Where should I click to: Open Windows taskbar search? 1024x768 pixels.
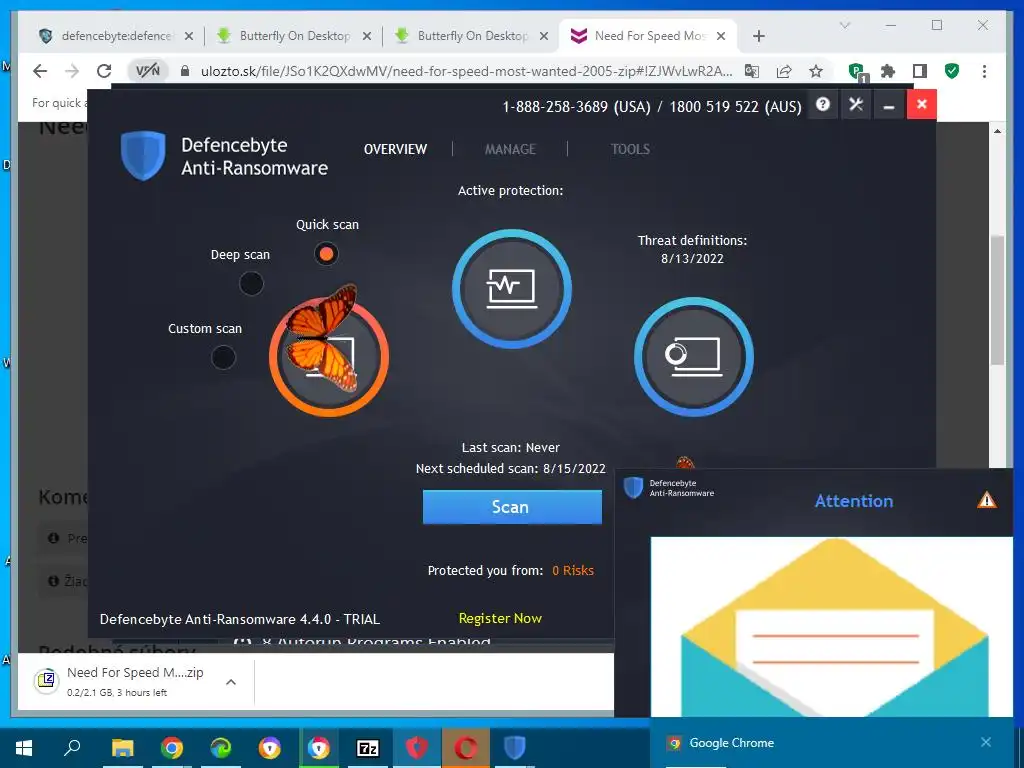pos(72,748)
